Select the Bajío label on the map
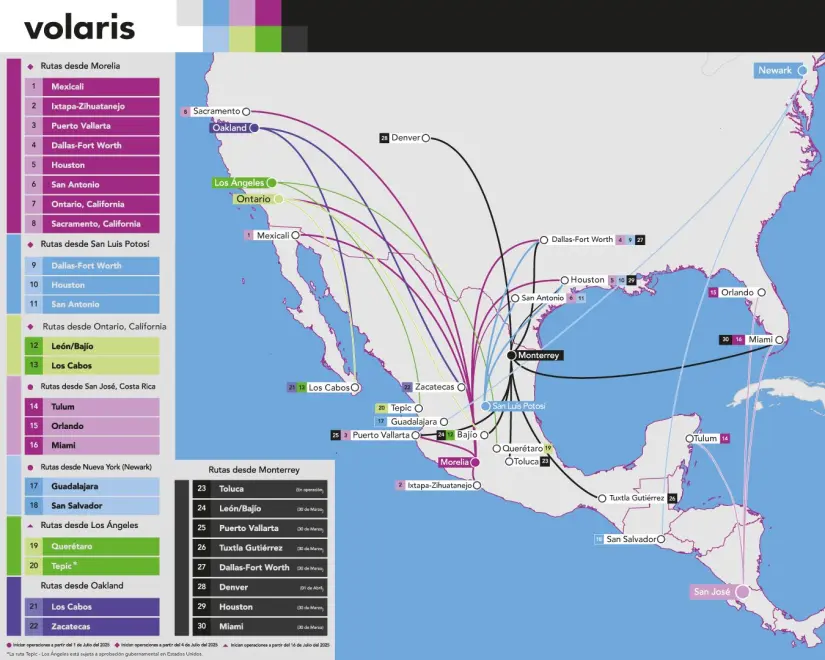 [x=467, y=435]
